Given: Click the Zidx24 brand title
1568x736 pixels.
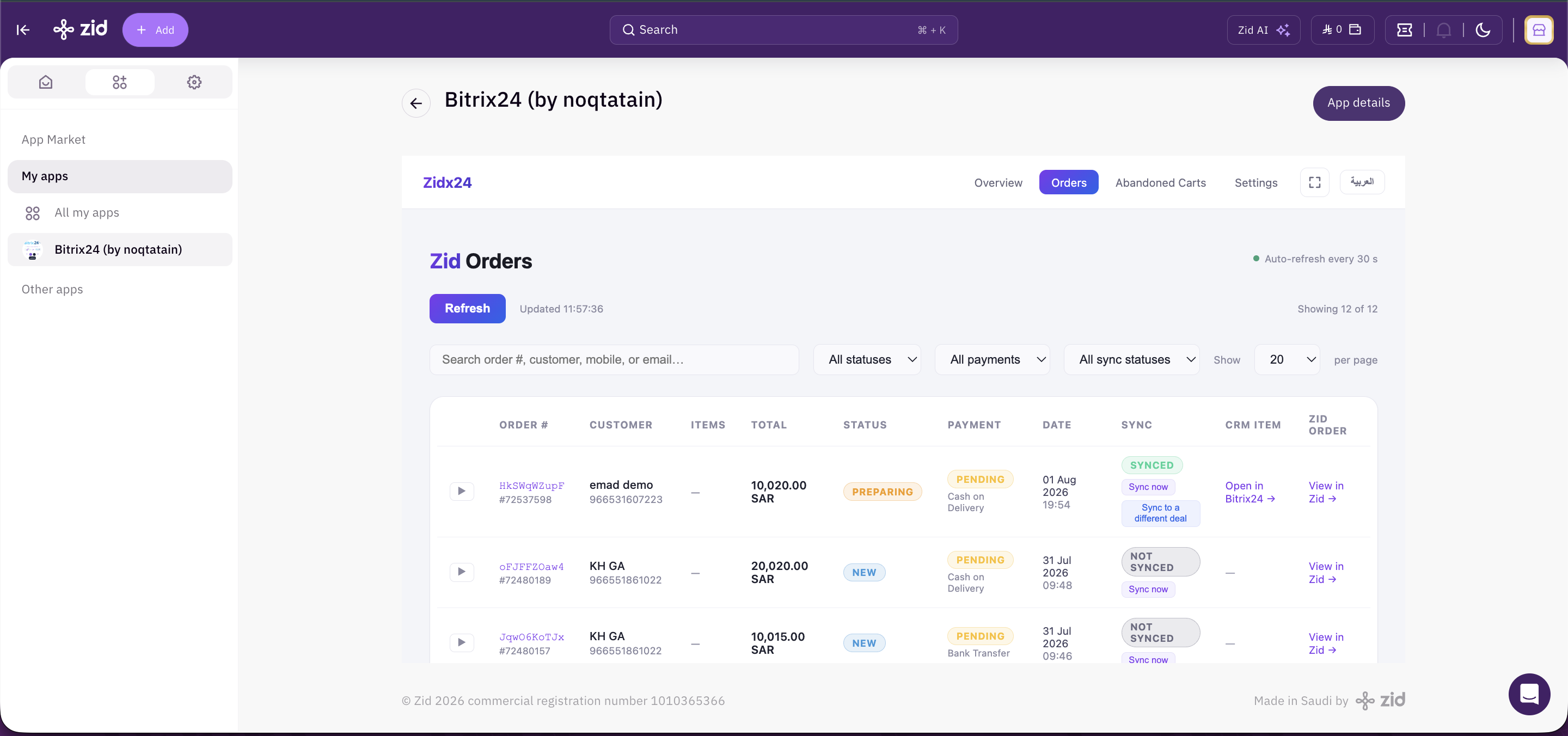Looking at the screenshot, I should (448, 182).
